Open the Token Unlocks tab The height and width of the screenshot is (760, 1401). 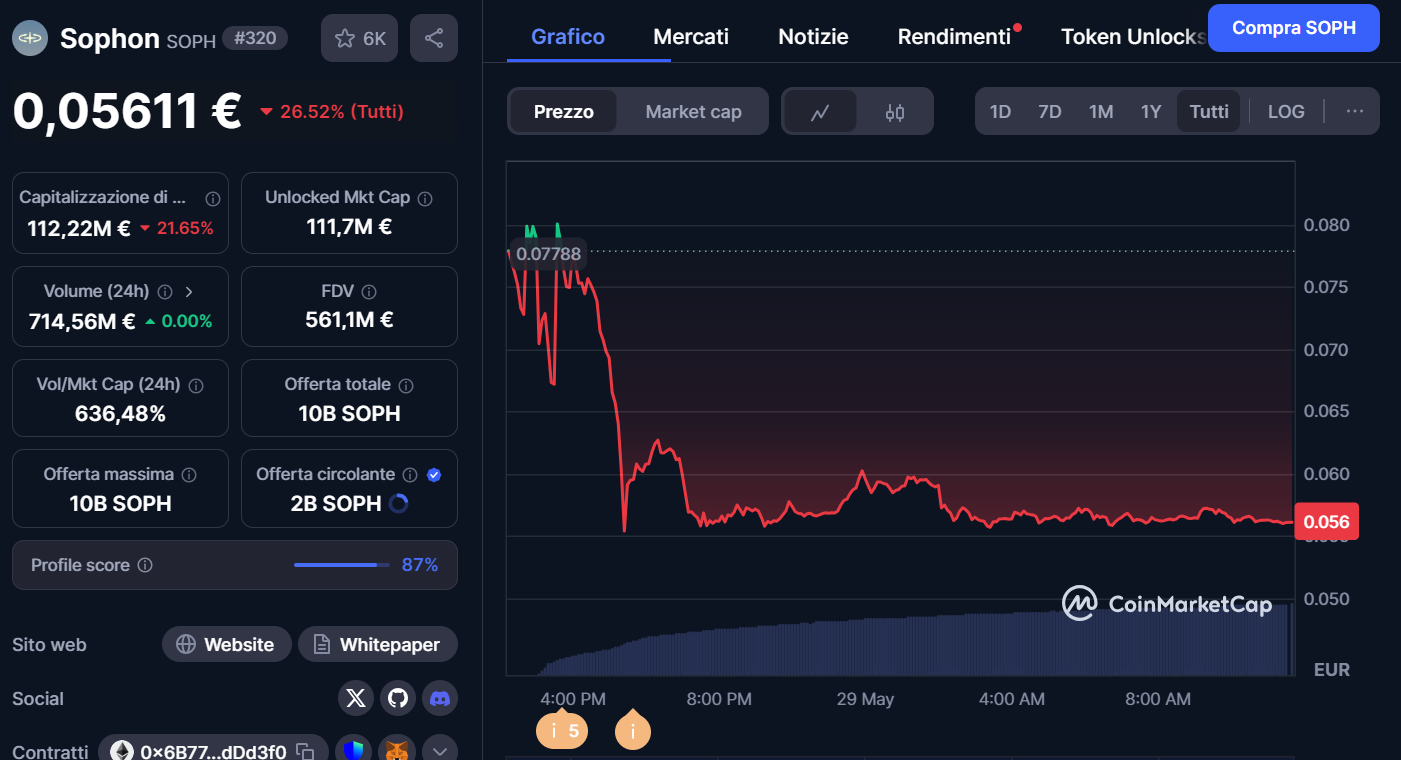point(1133,37)
